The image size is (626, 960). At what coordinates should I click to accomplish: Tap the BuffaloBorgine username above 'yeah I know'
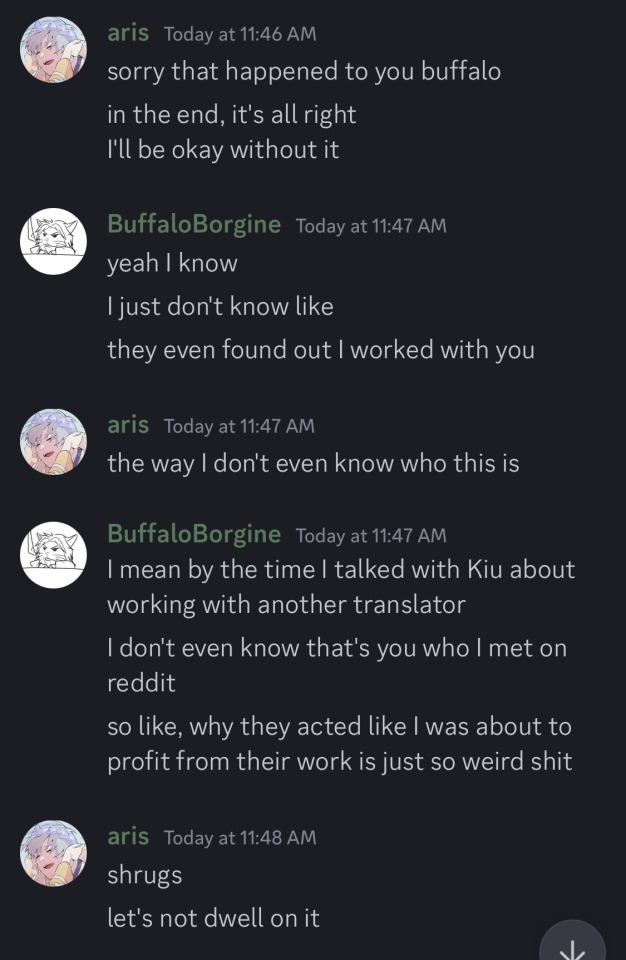tap(194, 224)
